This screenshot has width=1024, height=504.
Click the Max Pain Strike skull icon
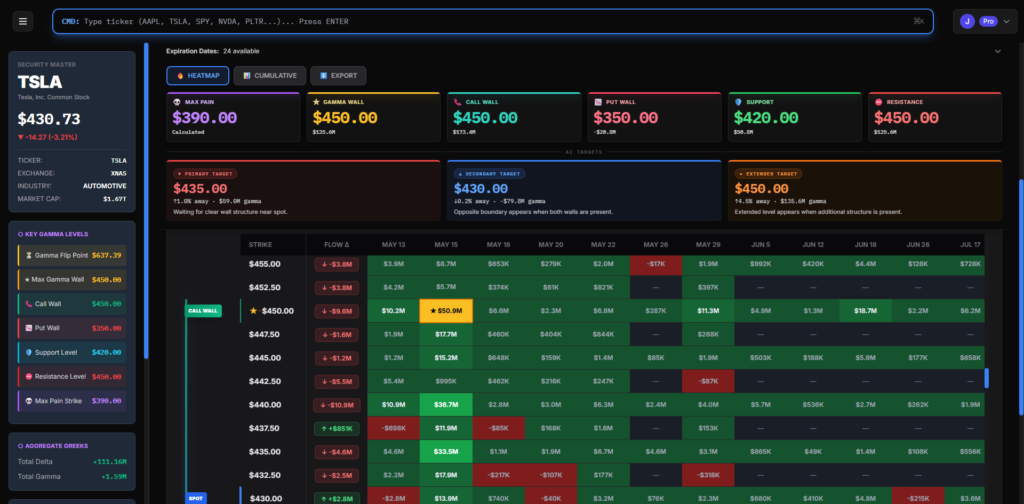click(x=28, y=401)
